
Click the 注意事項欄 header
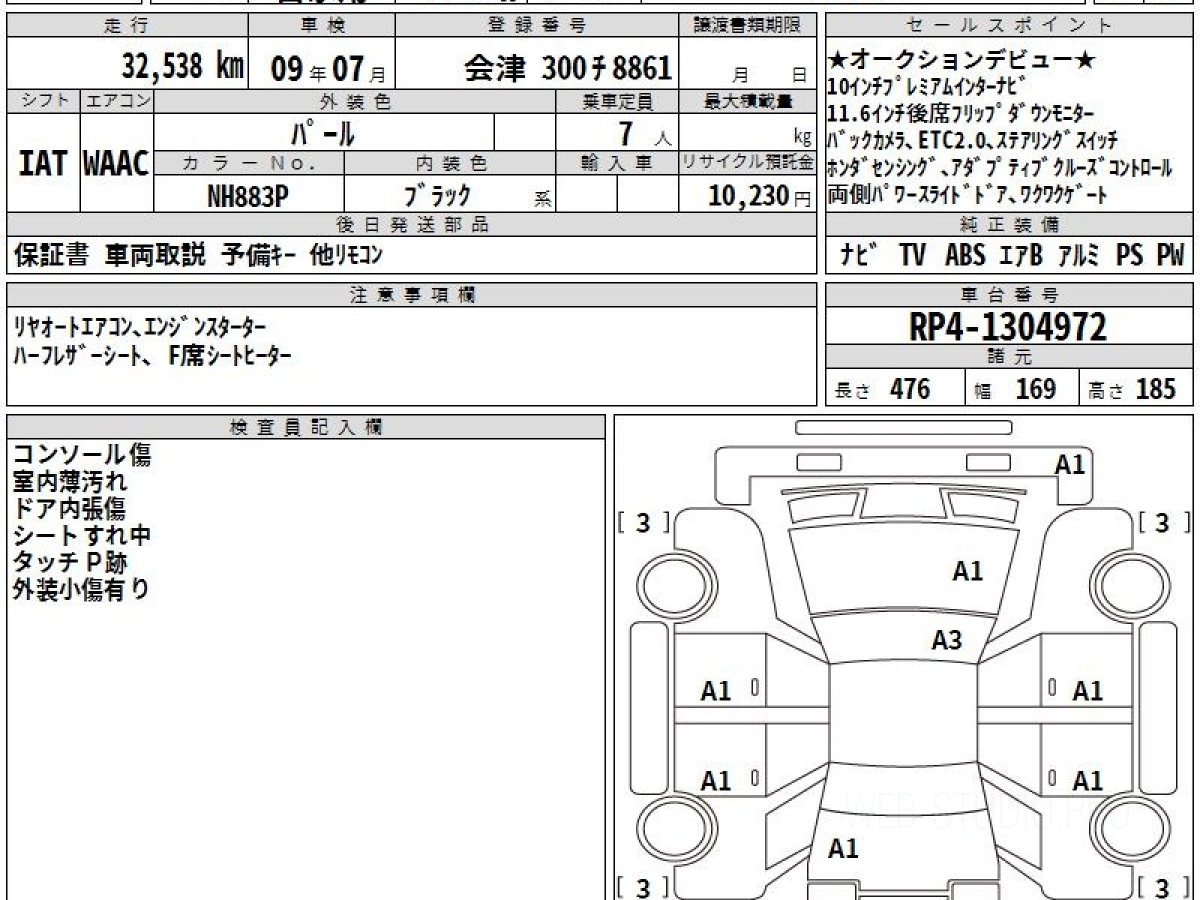(411, 295)
